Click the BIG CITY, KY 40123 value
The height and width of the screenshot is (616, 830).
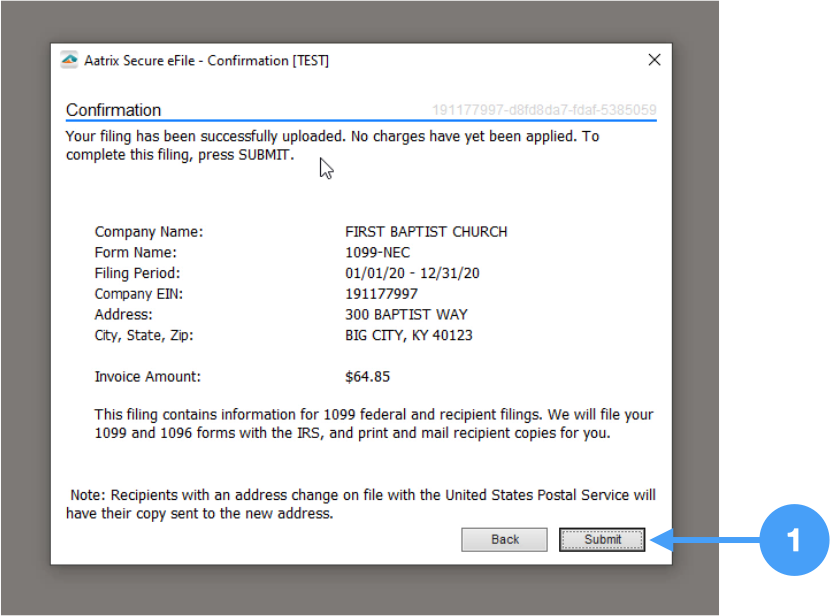click(408, 336)
